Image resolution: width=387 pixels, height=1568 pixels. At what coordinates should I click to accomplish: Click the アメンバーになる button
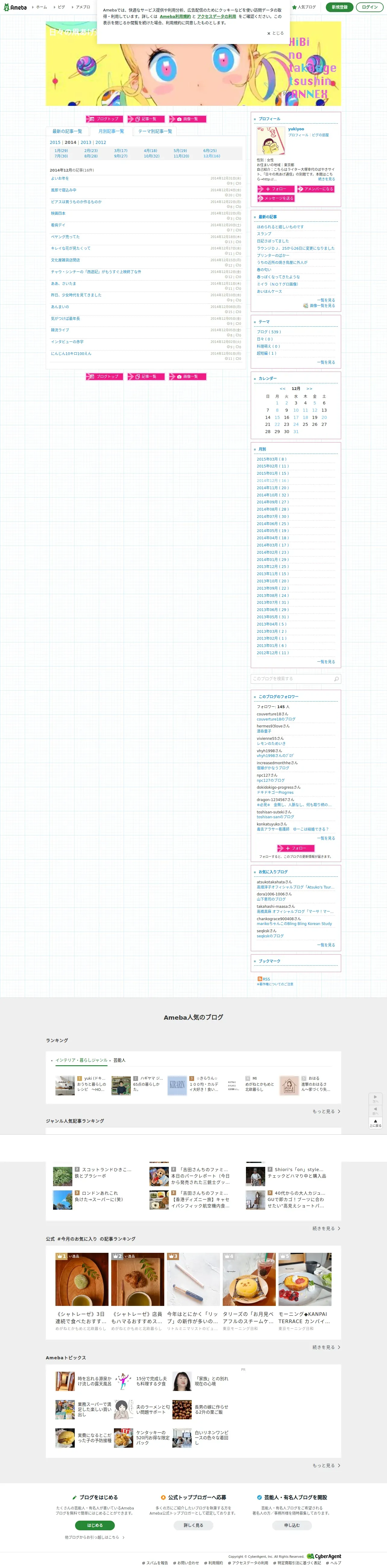coord(316,189)
